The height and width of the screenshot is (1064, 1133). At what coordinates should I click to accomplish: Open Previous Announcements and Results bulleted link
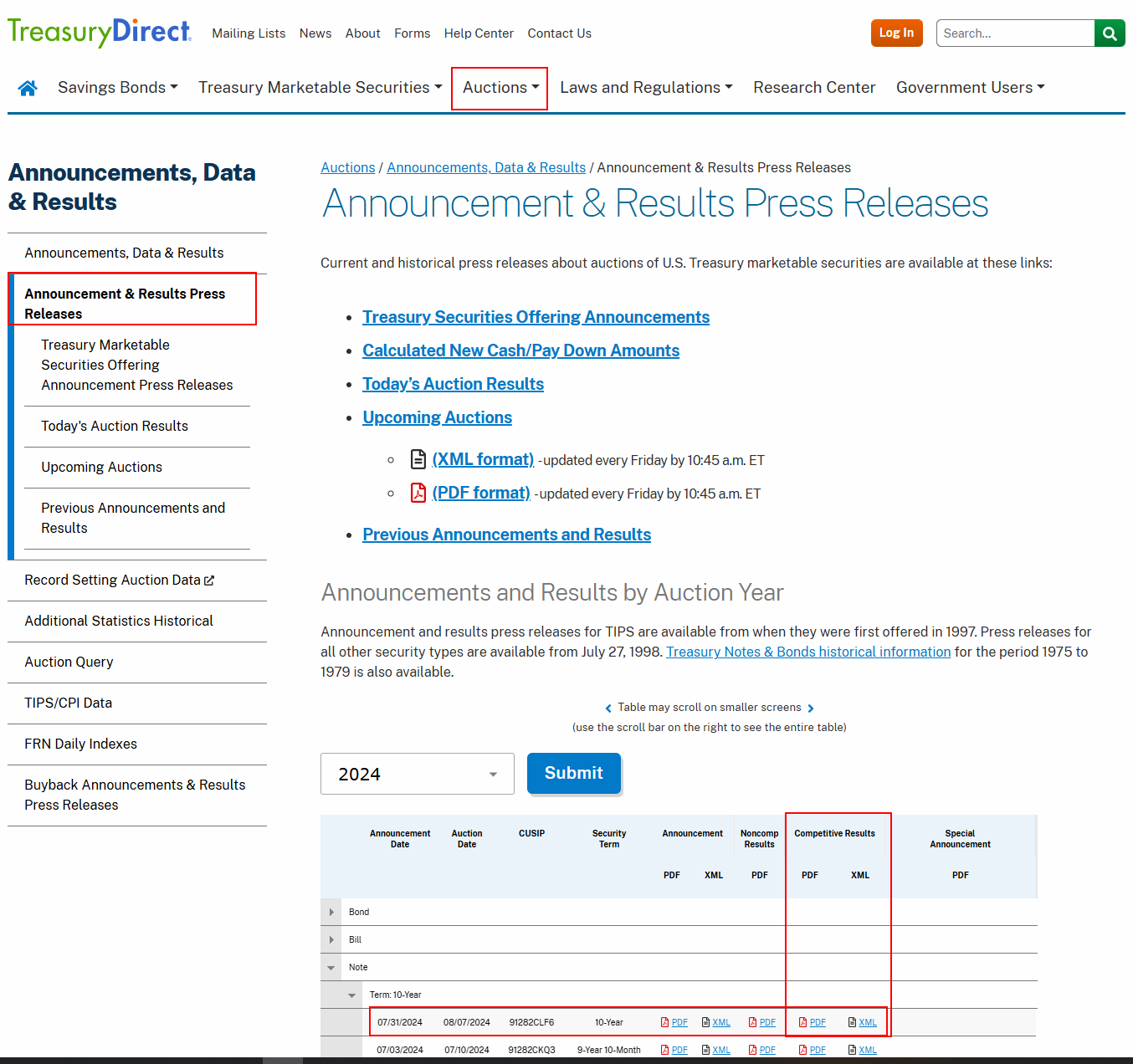[507, 535]
